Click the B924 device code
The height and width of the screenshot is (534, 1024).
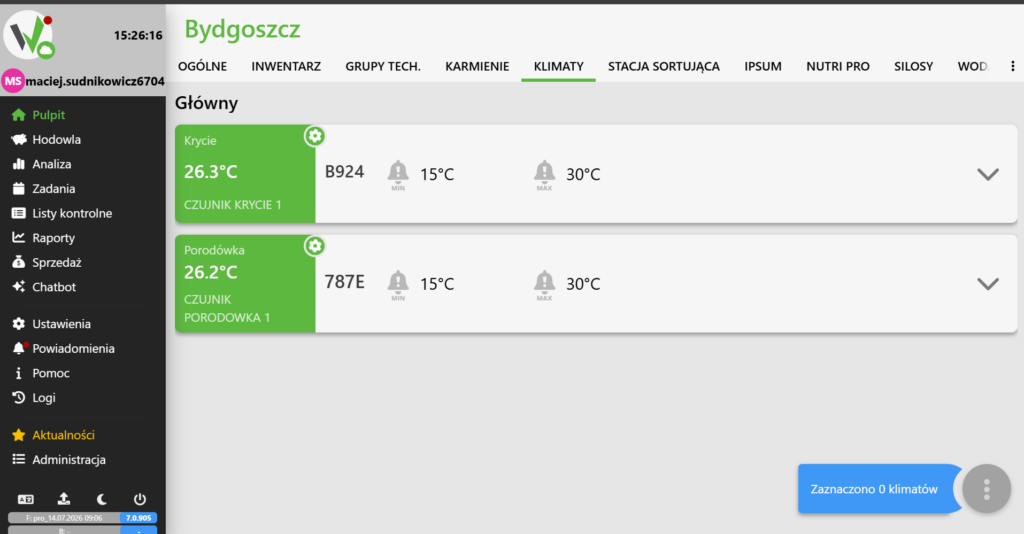pyautogui.click(x=344, y=172)
